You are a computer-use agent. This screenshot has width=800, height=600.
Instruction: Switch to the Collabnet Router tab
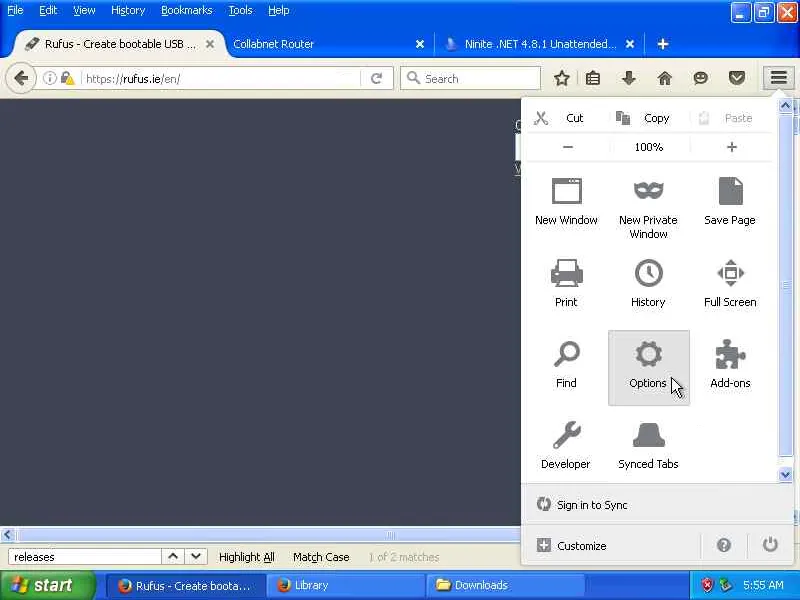[x=327, y=44]
